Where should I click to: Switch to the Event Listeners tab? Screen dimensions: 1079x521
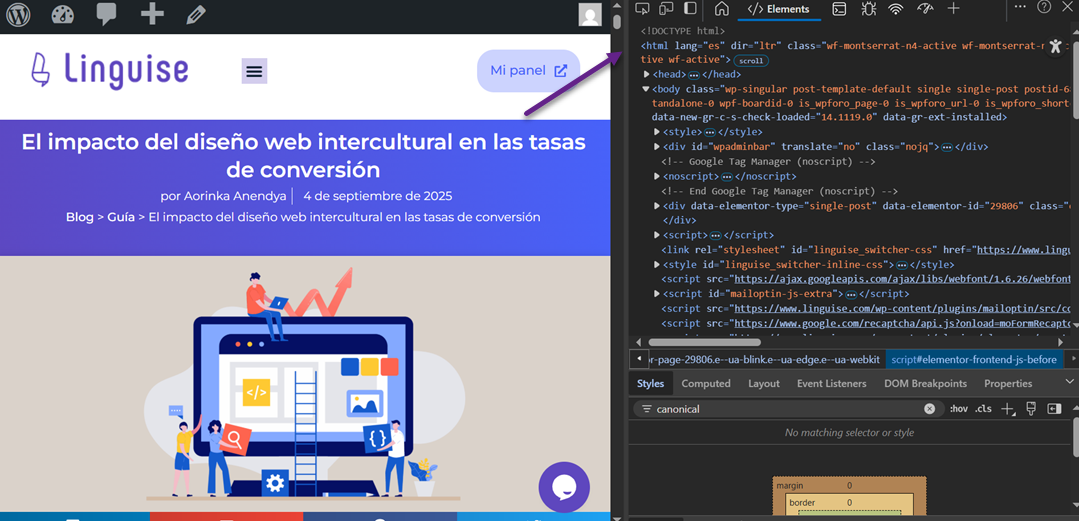(831, 383)
